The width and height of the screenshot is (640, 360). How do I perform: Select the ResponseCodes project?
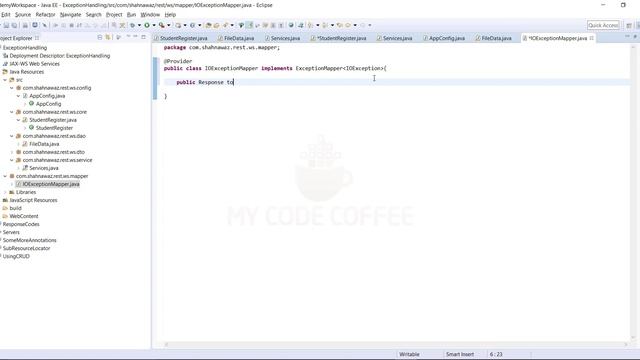click(x=21, y=224)
